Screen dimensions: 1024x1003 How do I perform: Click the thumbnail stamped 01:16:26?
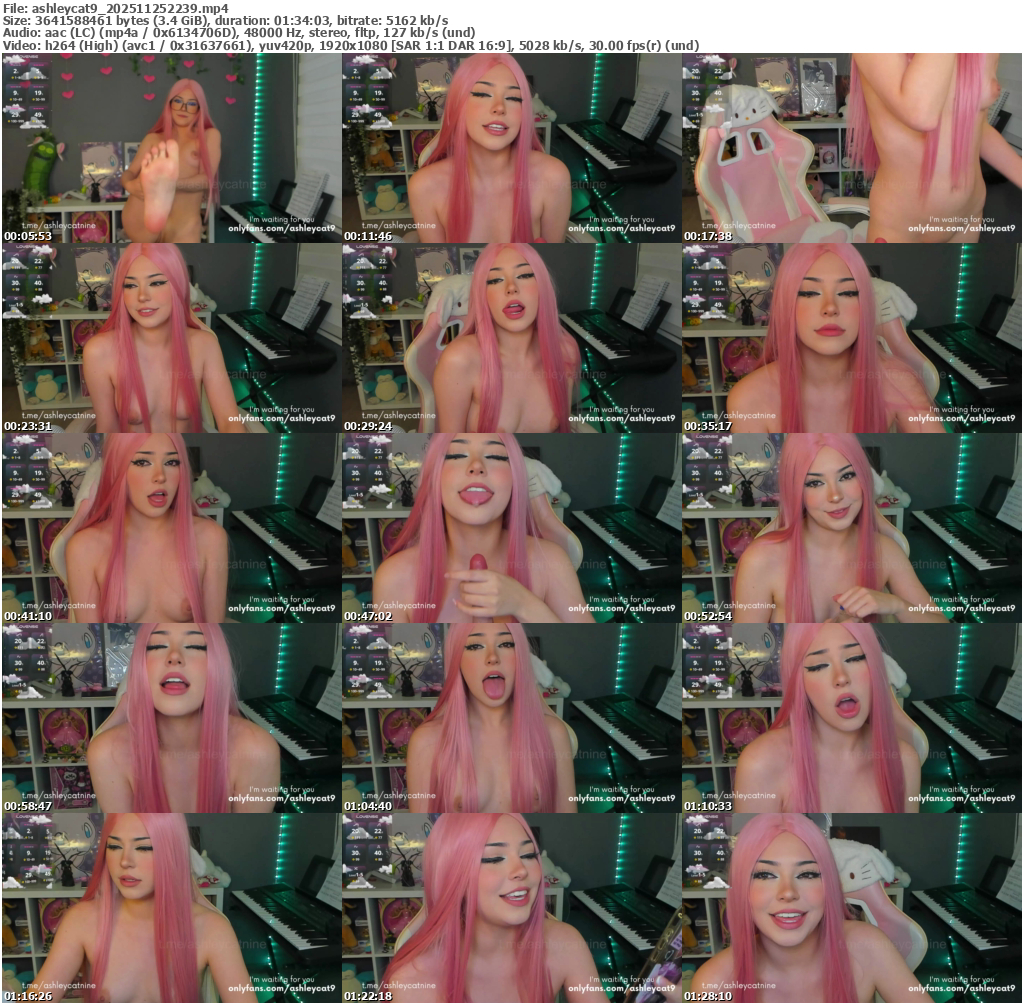coord(171,908)
